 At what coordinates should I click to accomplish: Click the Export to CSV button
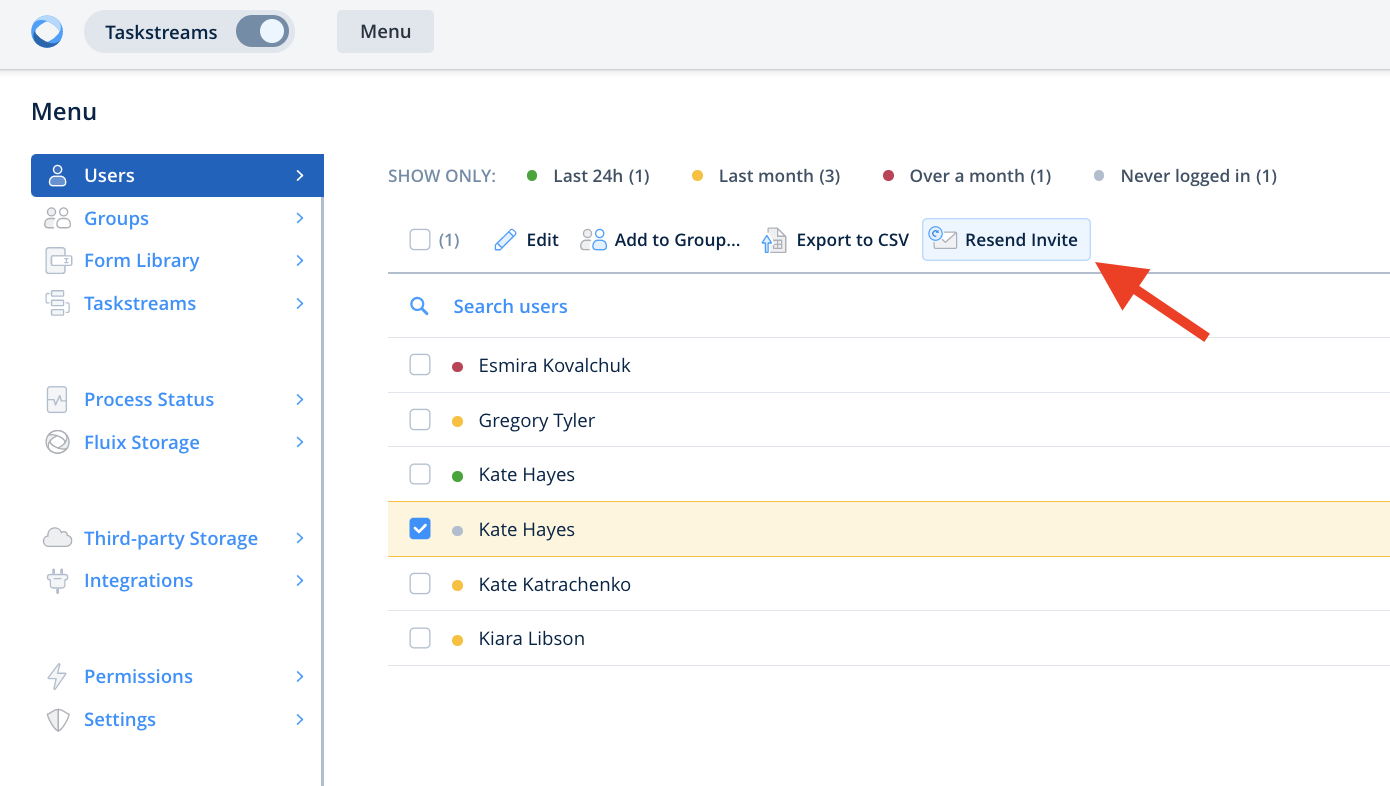(x=835, y=240)
